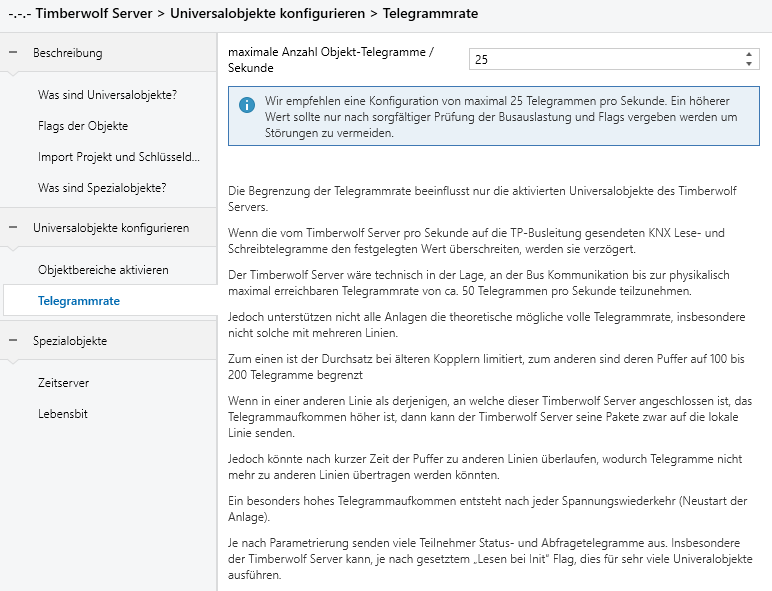Open 'Was sind Universalobjekte?' page
Screen dimensions: 772x591
107,95
